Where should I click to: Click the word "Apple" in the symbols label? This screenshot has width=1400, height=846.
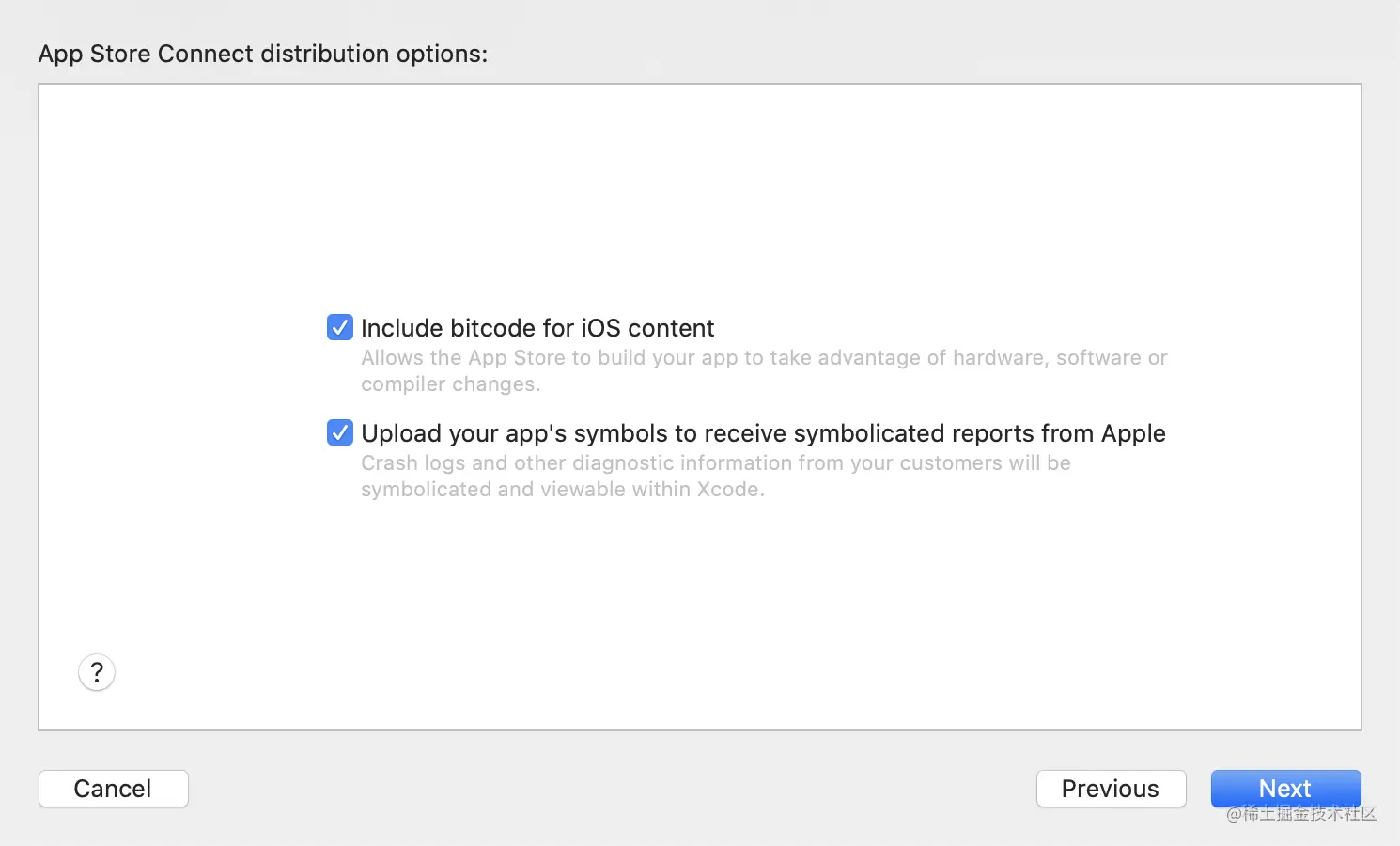pyautogui.click(x=1133, y=433)
